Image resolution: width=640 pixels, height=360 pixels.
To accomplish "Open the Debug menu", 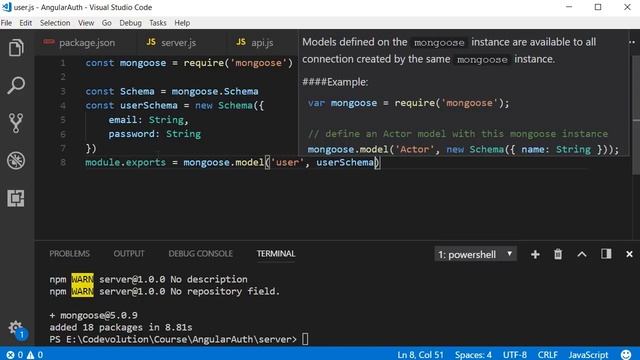I will click(x=130, y=23).
